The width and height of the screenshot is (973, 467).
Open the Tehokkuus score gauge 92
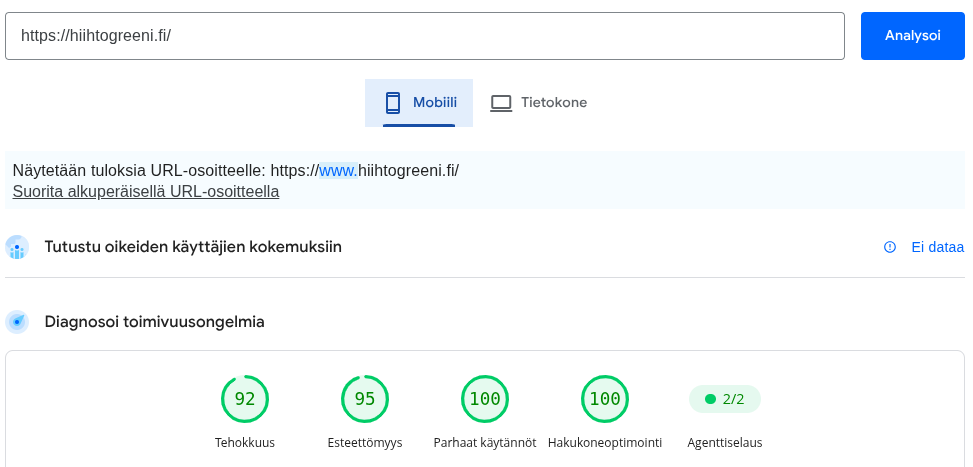pos(245,399)
